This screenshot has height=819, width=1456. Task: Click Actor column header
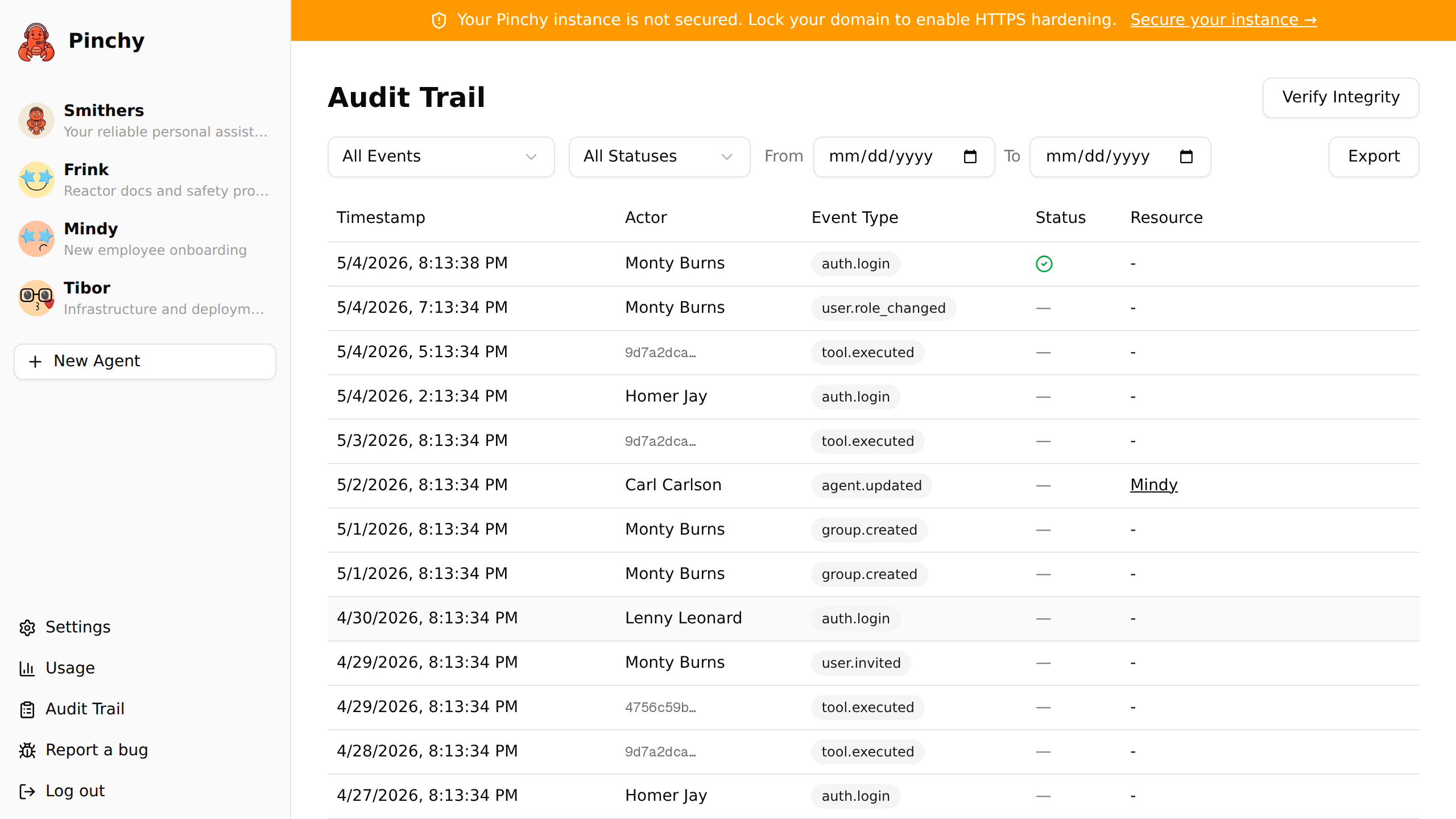[x=646, y=217]
